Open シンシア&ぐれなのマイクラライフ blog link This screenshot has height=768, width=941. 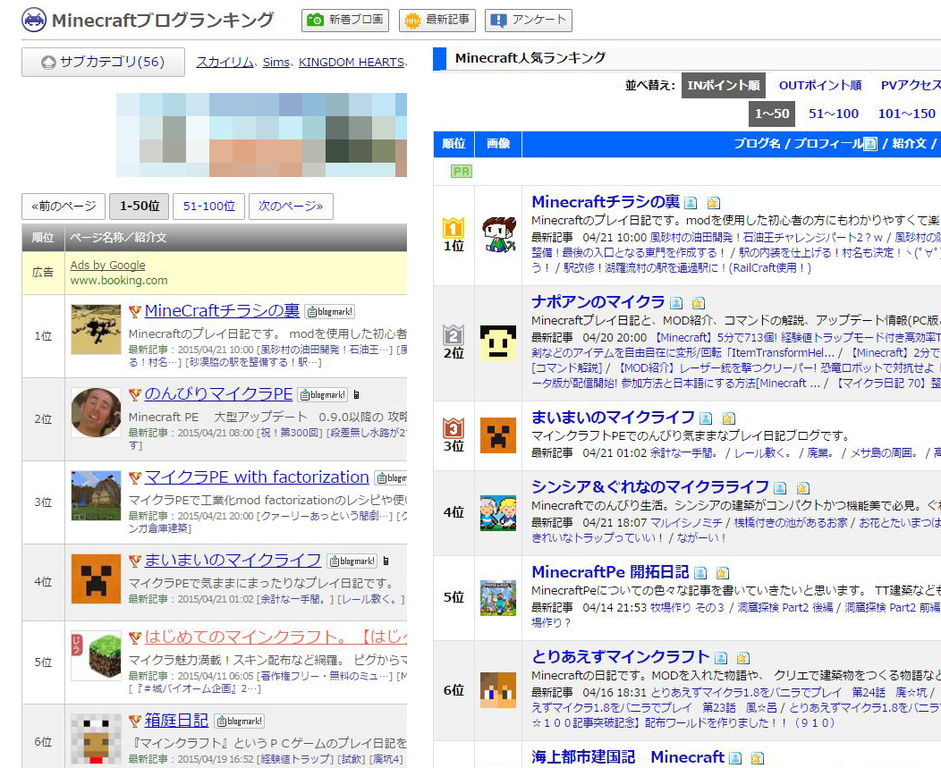point(650,487)
